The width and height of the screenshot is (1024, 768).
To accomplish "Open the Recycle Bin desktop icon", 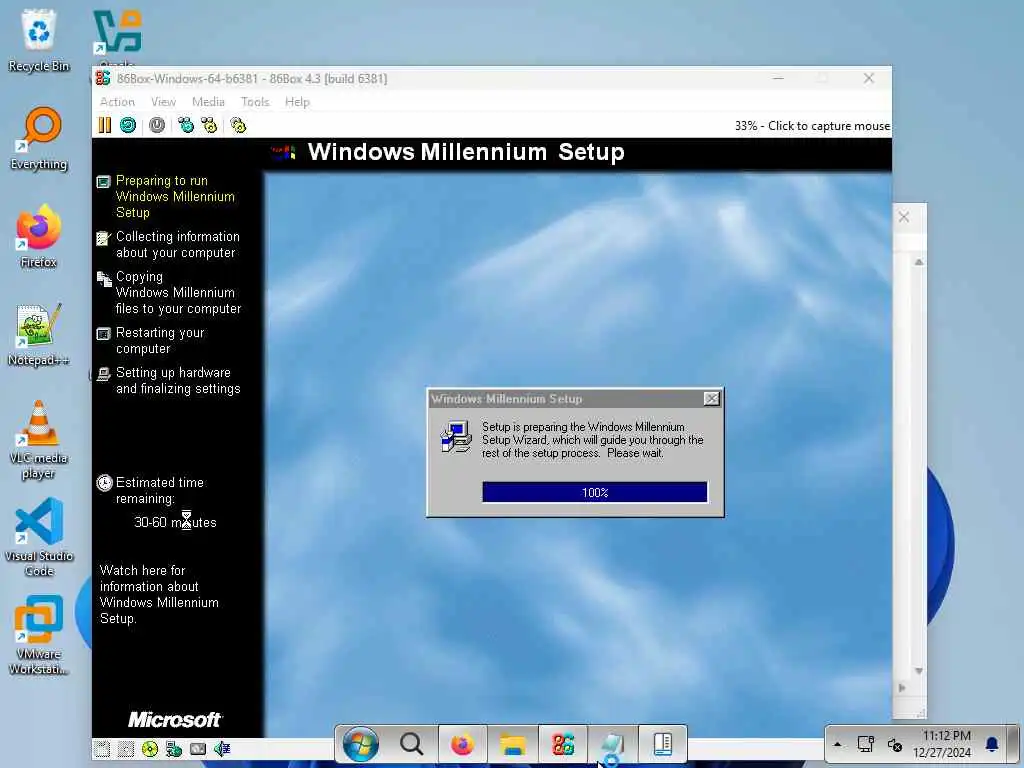I will click(39, 40).
